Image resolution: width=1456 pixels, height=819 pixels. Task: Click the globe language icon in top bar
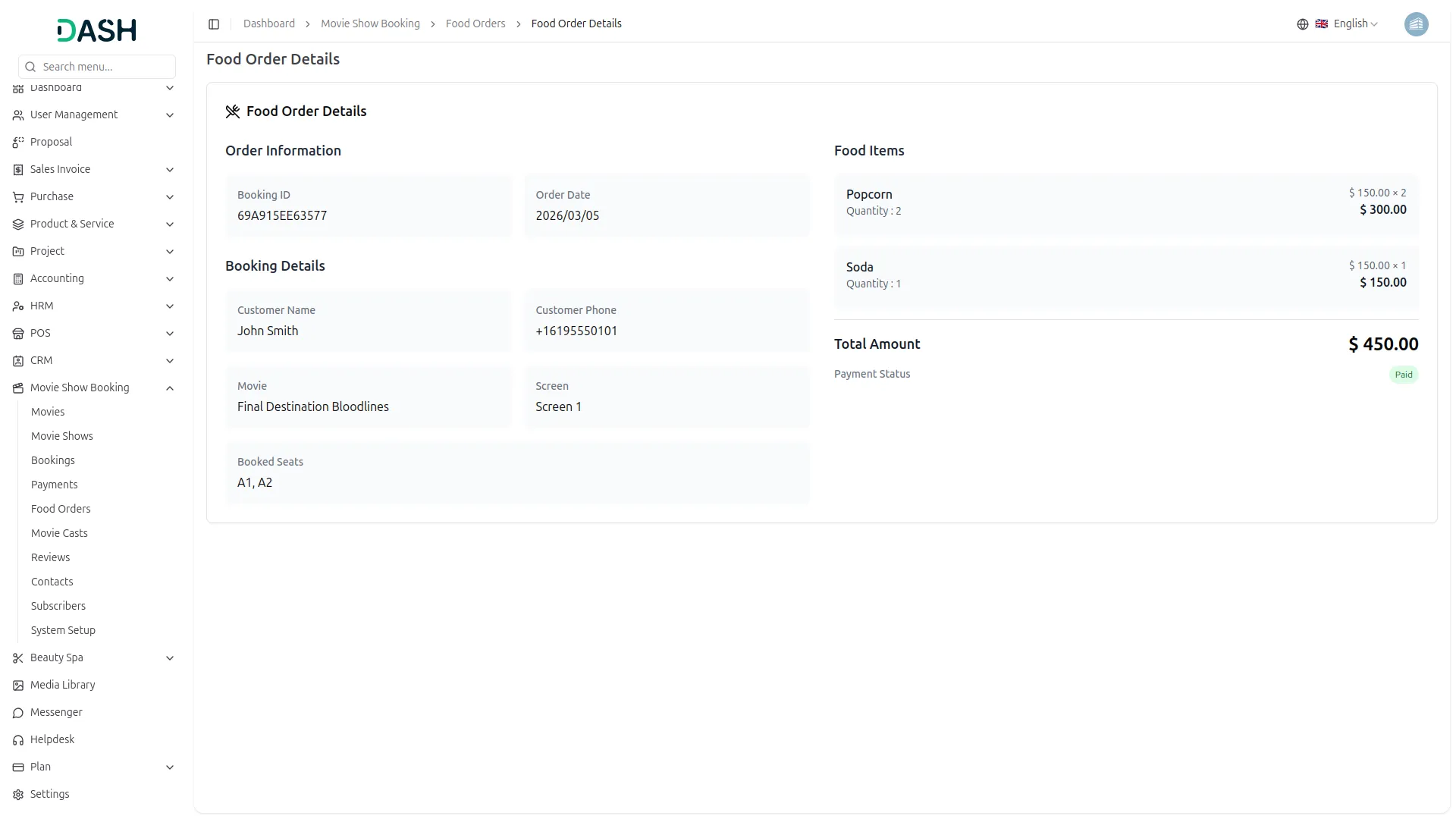tap(1302, 24)
